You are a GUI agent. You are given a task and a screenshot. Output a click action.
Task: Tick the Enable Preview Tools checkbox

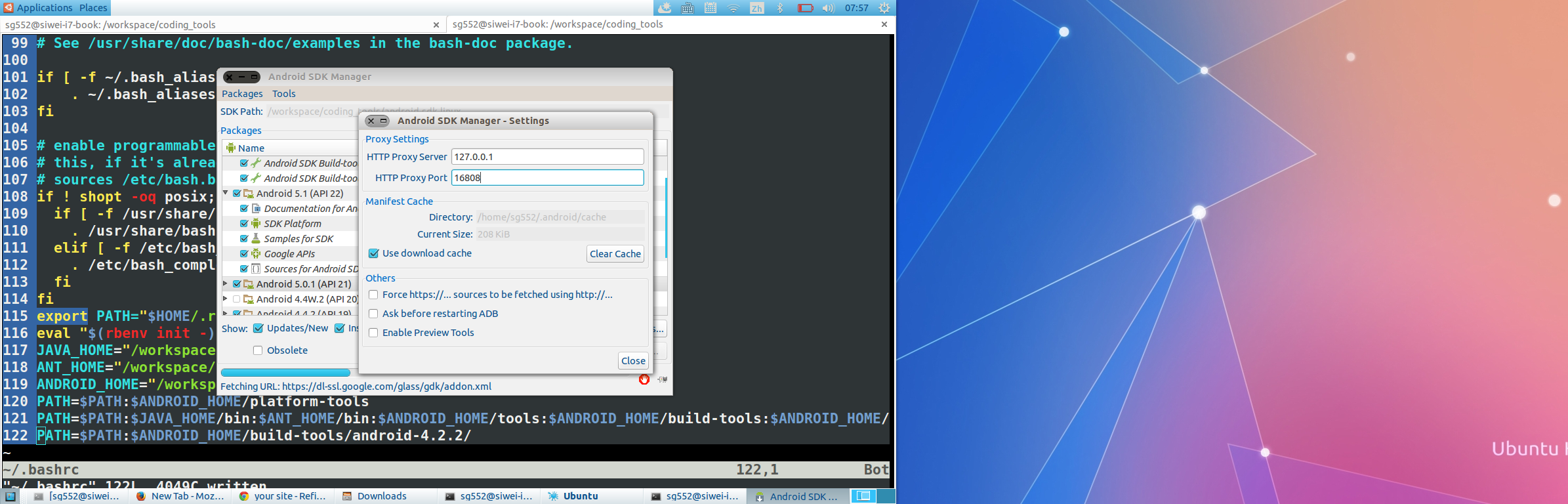373,333
